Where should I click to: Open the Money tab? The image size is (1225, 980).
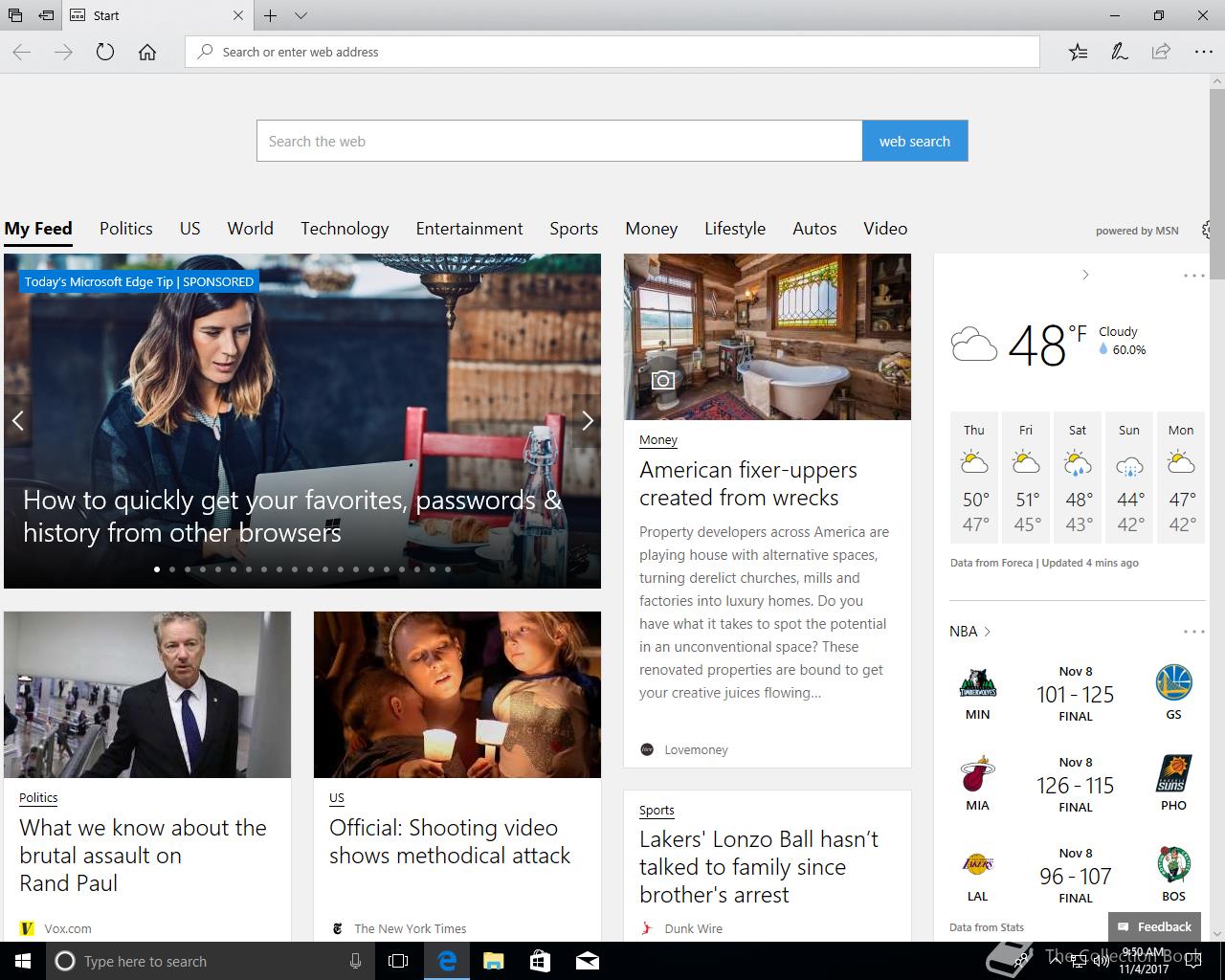click(x=652, y=229)
